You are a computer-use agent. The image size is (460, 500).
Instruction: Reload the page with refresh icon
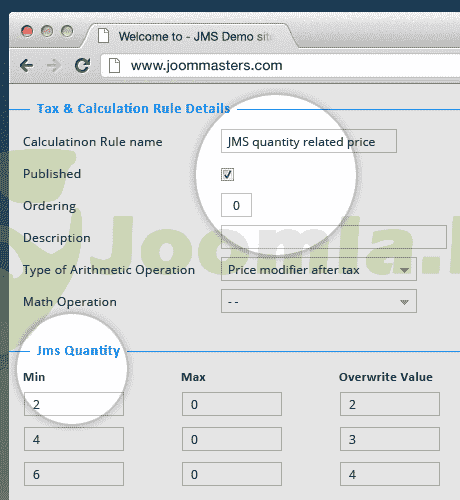(x=82, y=65)
